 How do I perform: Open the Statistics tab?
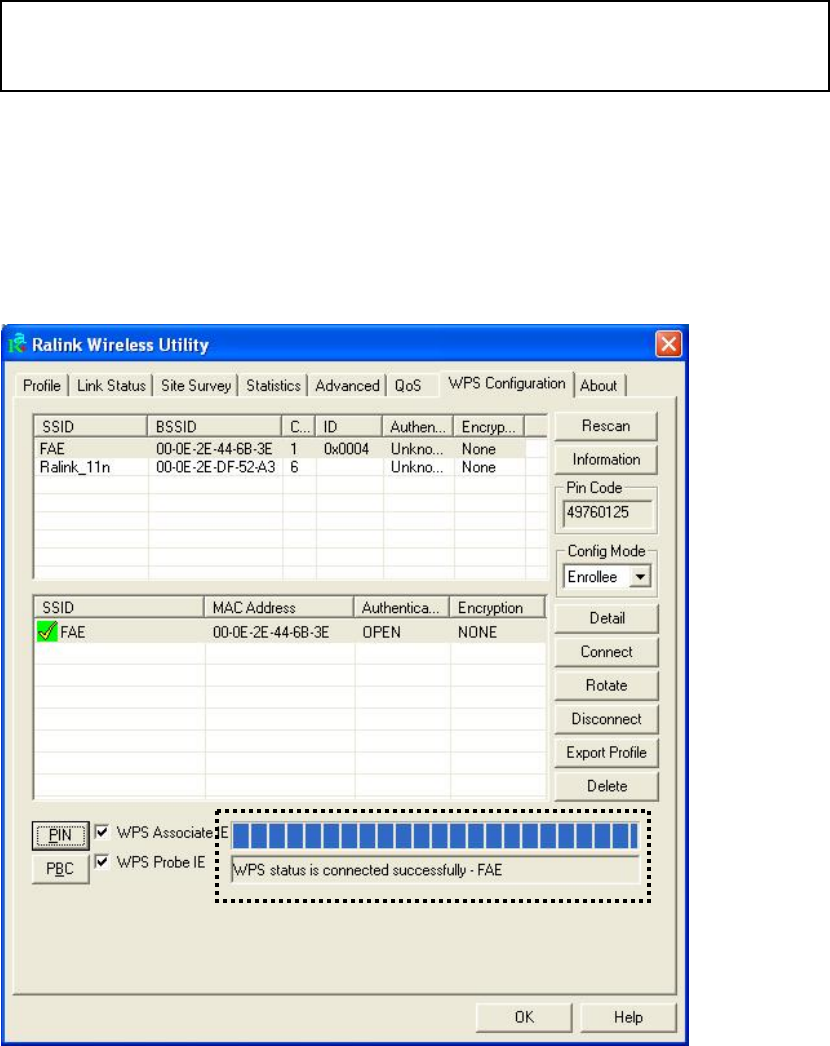[273, 386]
